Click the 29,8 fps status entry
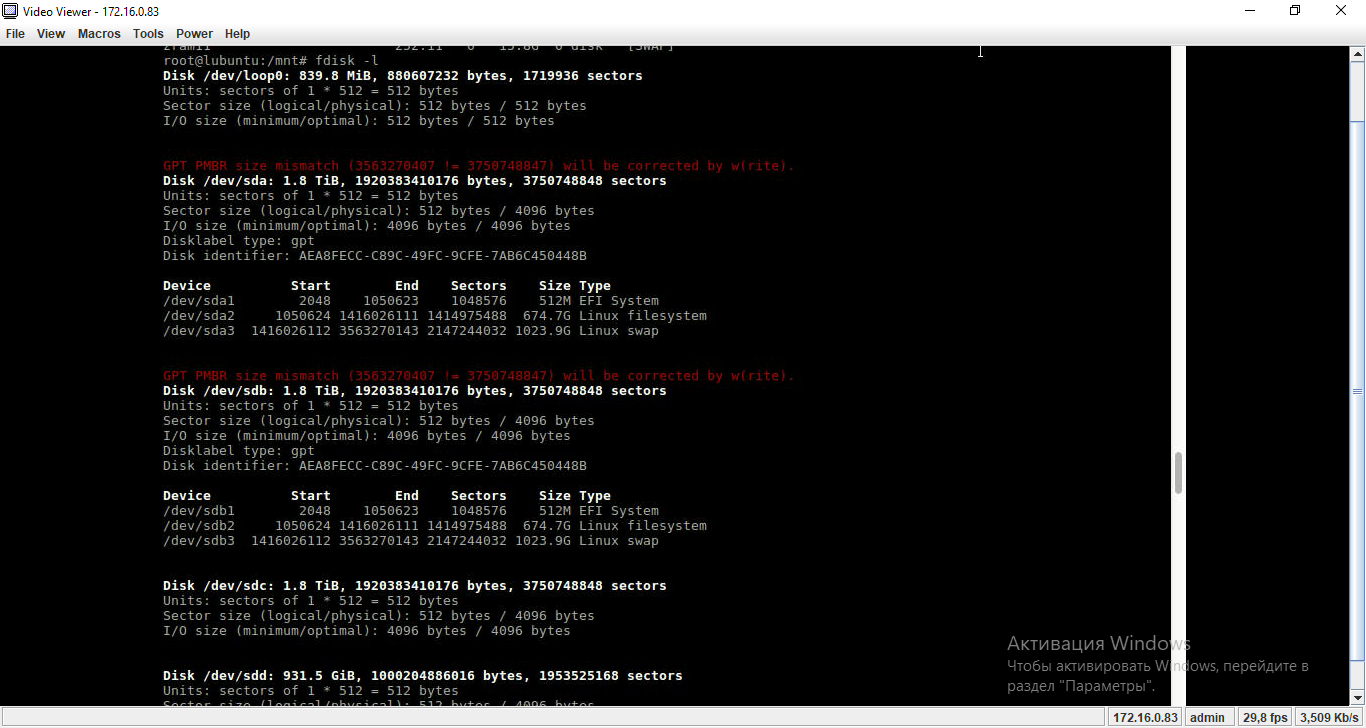This screenshot has width=1366, height=728. [1265, 717]
